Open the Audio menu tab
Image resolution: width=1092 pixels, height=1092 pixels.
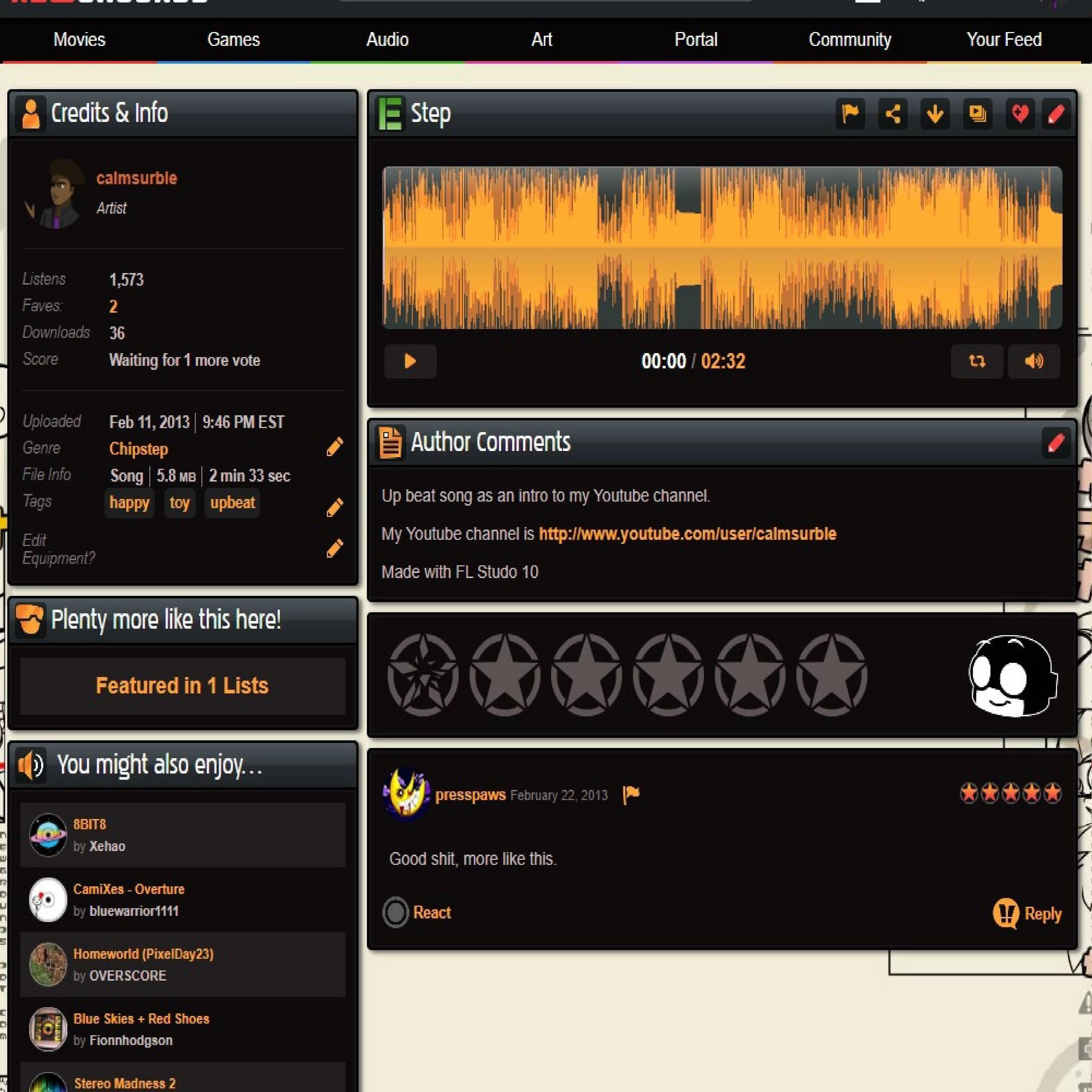coord(387,40)
